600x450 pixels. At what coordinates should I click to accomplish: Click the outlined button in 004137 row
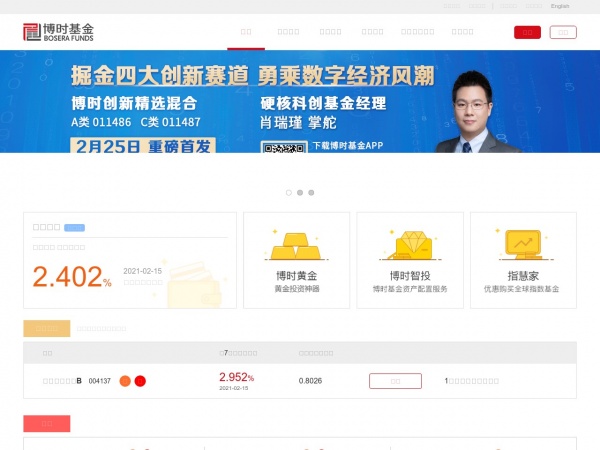pos(395,381)
